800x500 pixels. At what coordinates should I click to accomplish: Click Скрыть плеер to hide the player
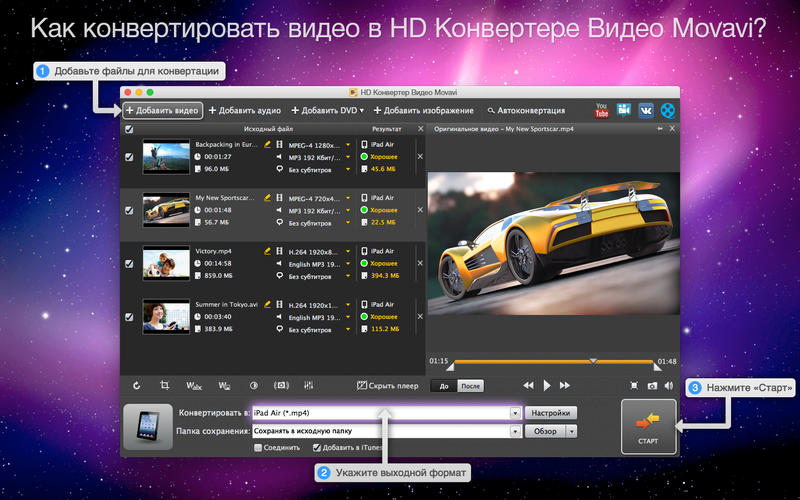[388, 386]
